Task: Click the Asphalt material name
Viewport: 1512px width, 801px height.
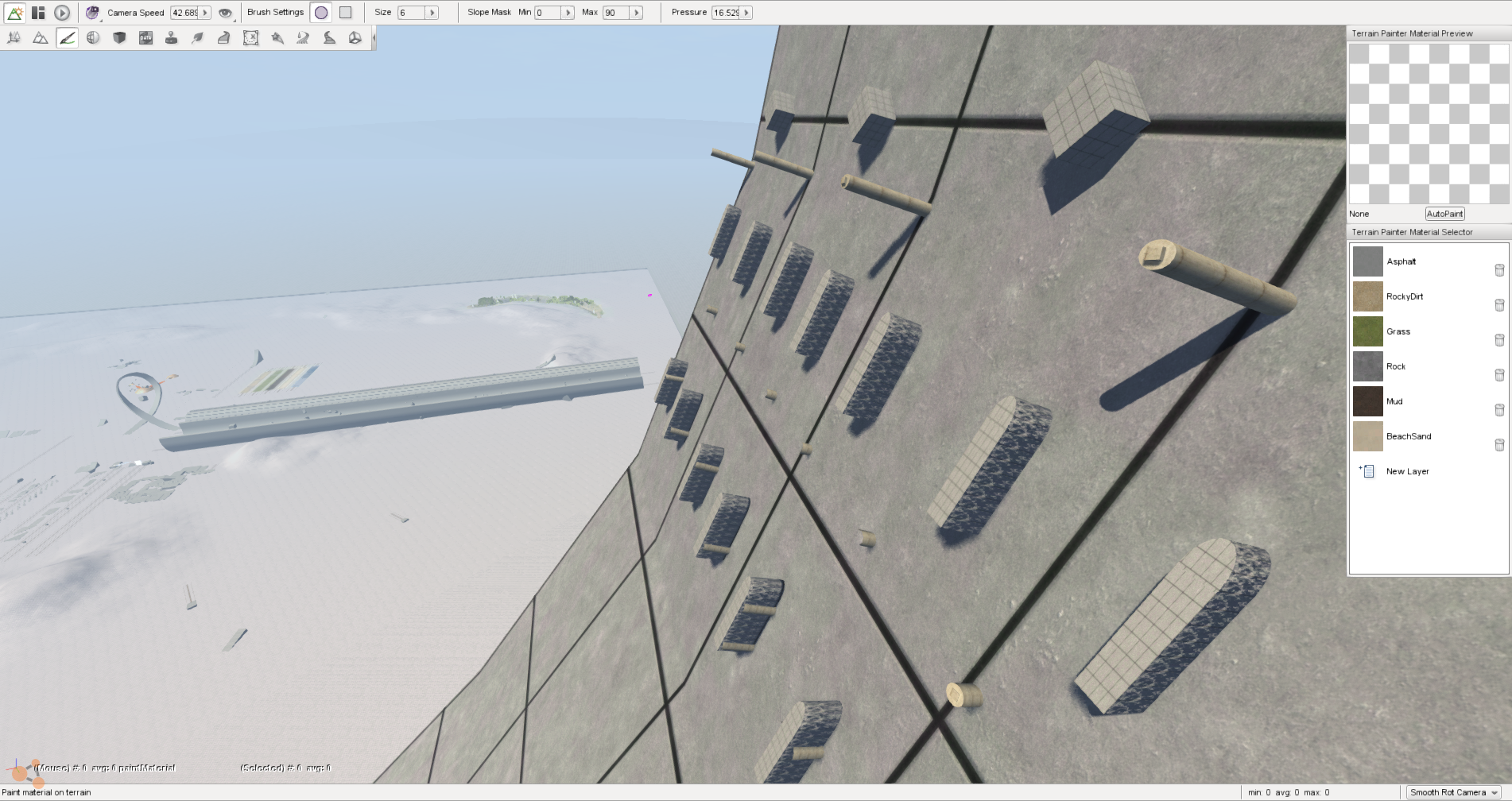Action: click(x=1401, y=261)
